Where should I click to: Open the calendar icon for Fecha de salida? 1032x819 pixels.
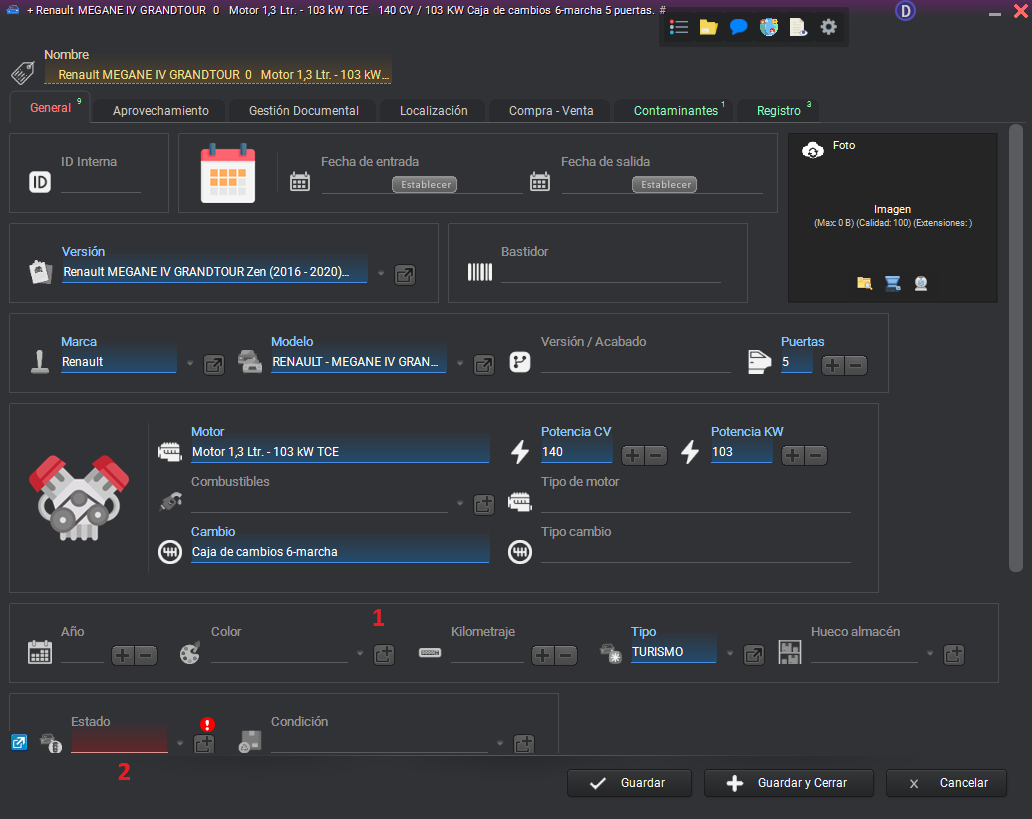pyautogui.click(x=540, y=181)
